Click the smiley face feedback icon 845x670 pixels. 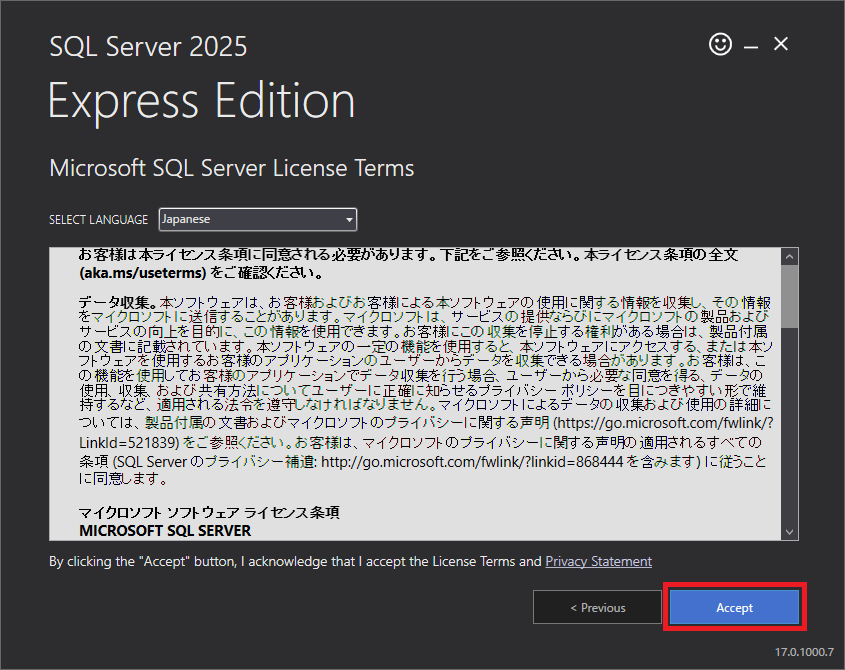coord(720,44)
